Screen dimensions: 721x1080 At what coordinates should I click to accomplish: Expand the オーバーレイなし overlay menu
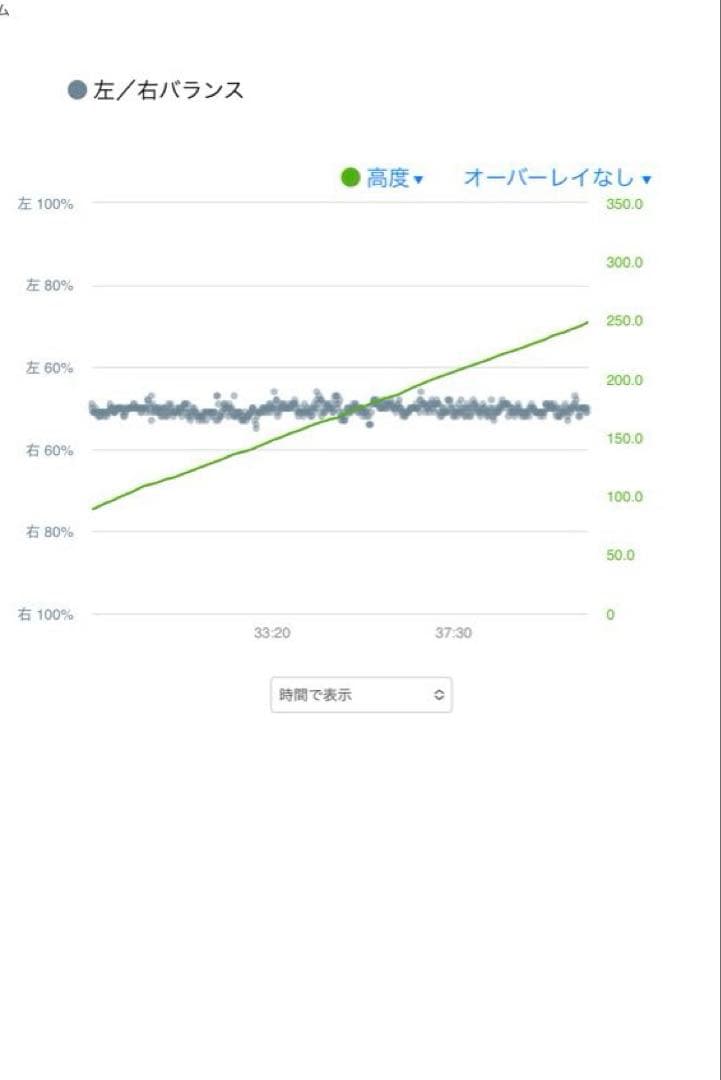646,180
